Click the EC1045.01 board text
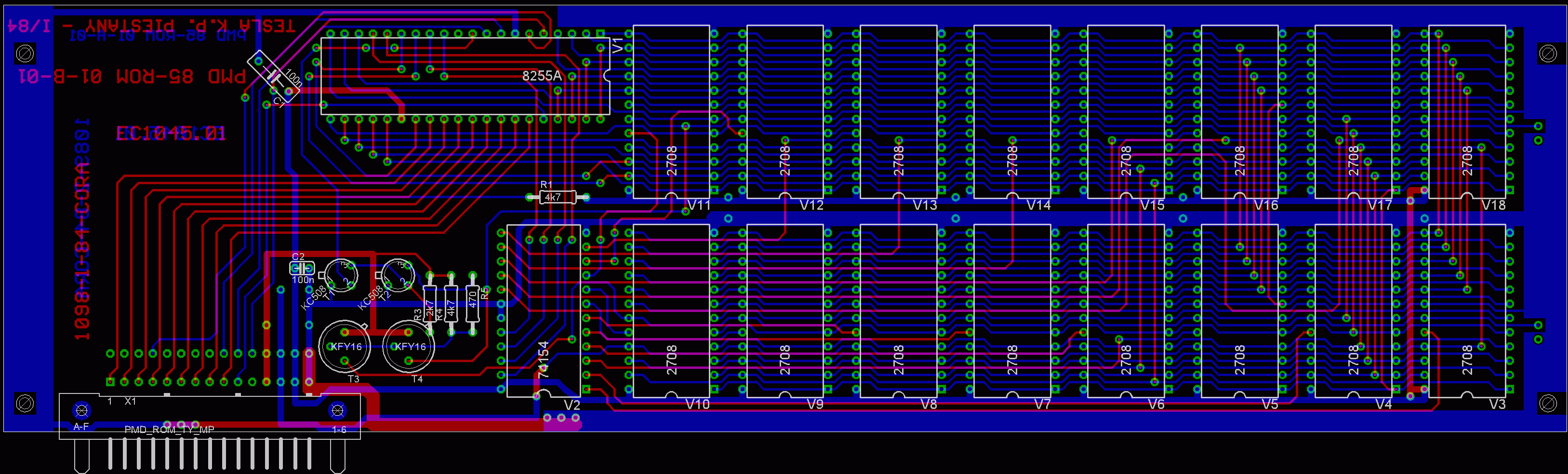Screen dimensions: 1568x474 click(171, 134)
